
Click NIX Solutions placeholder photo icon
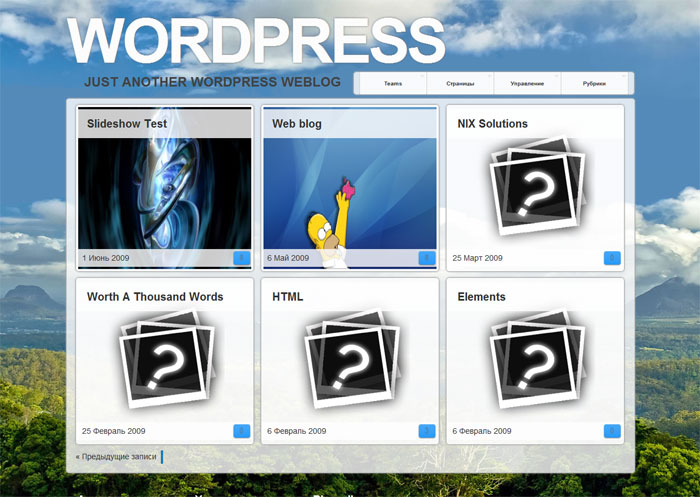[538, 185]
